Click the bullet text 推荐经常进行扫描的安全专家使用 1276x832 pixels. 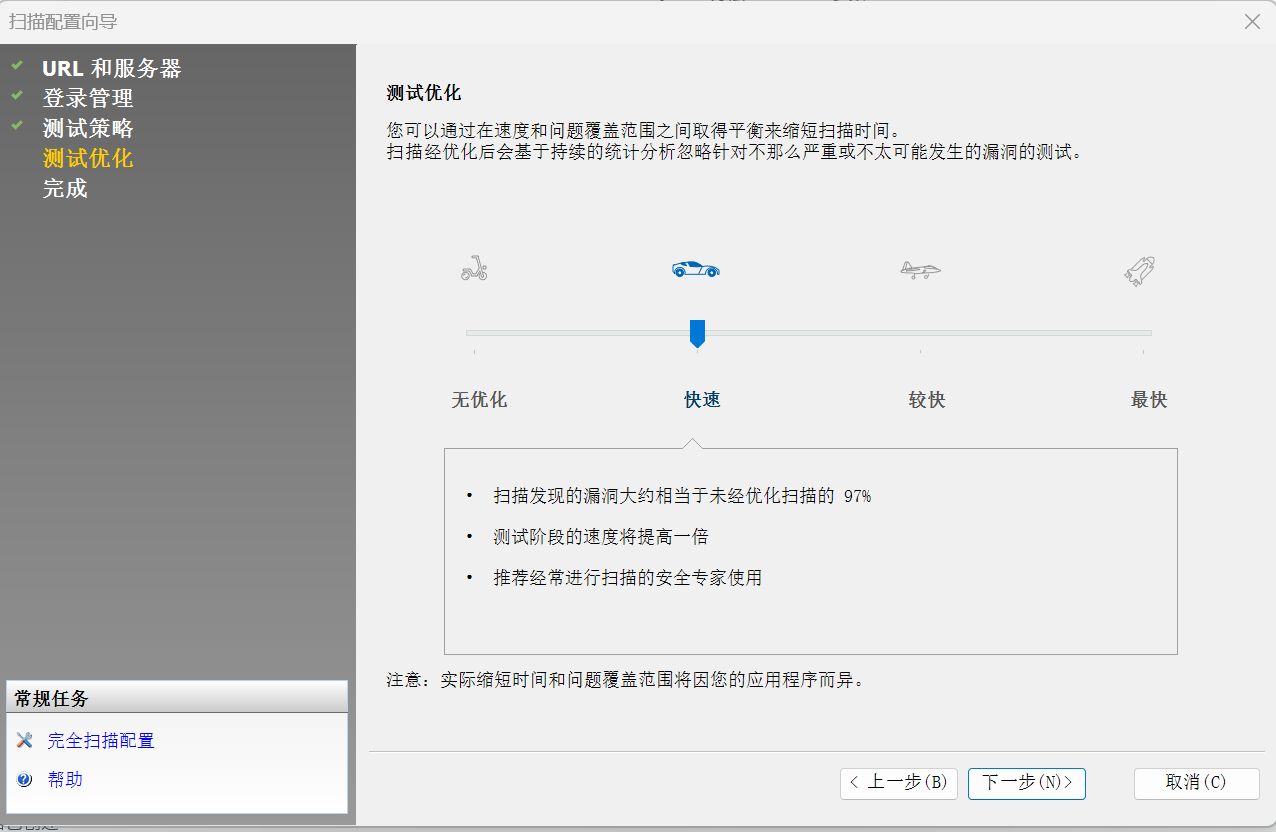pos(627,578)
